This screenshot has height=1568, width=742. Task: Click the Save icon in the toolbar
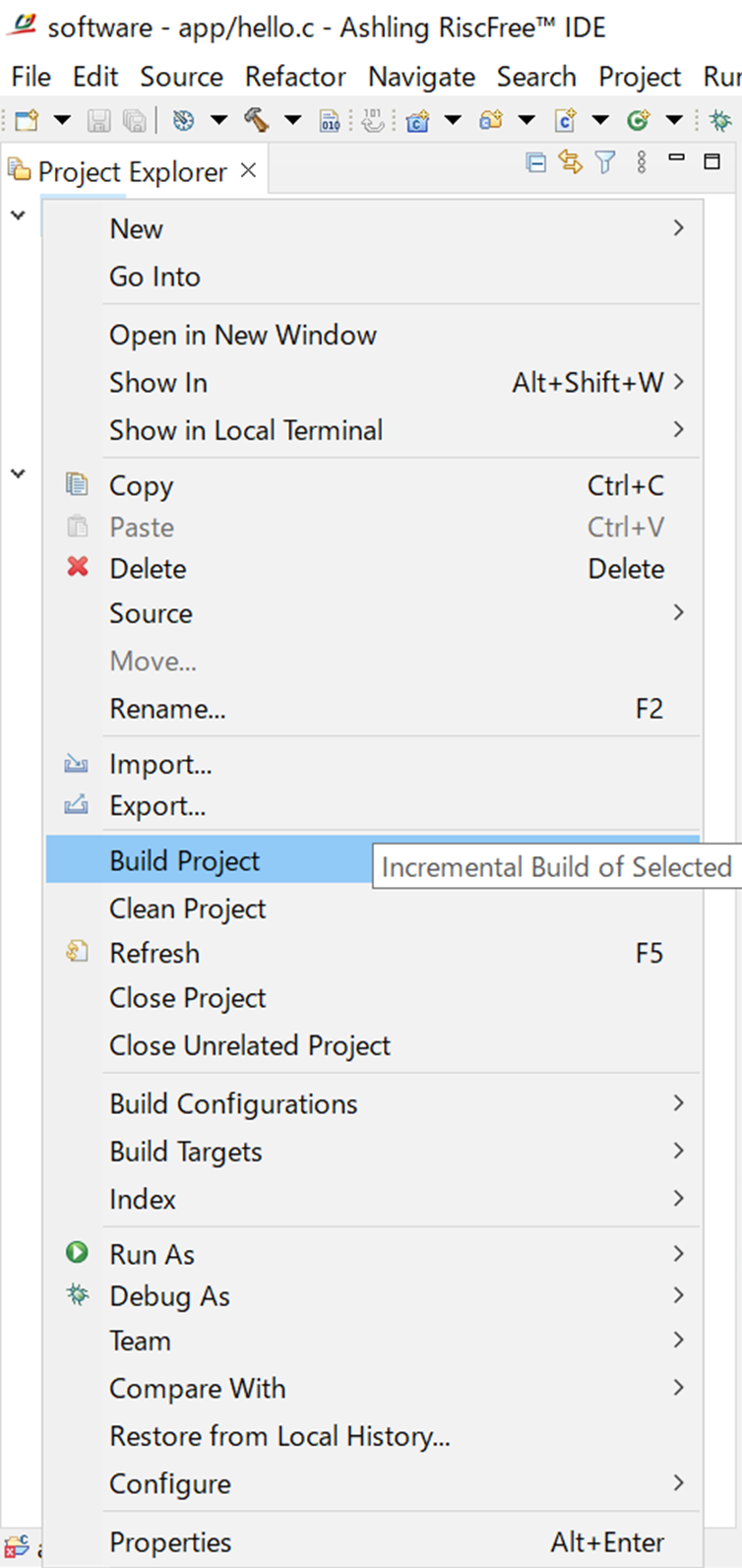(x=98, y=120)
